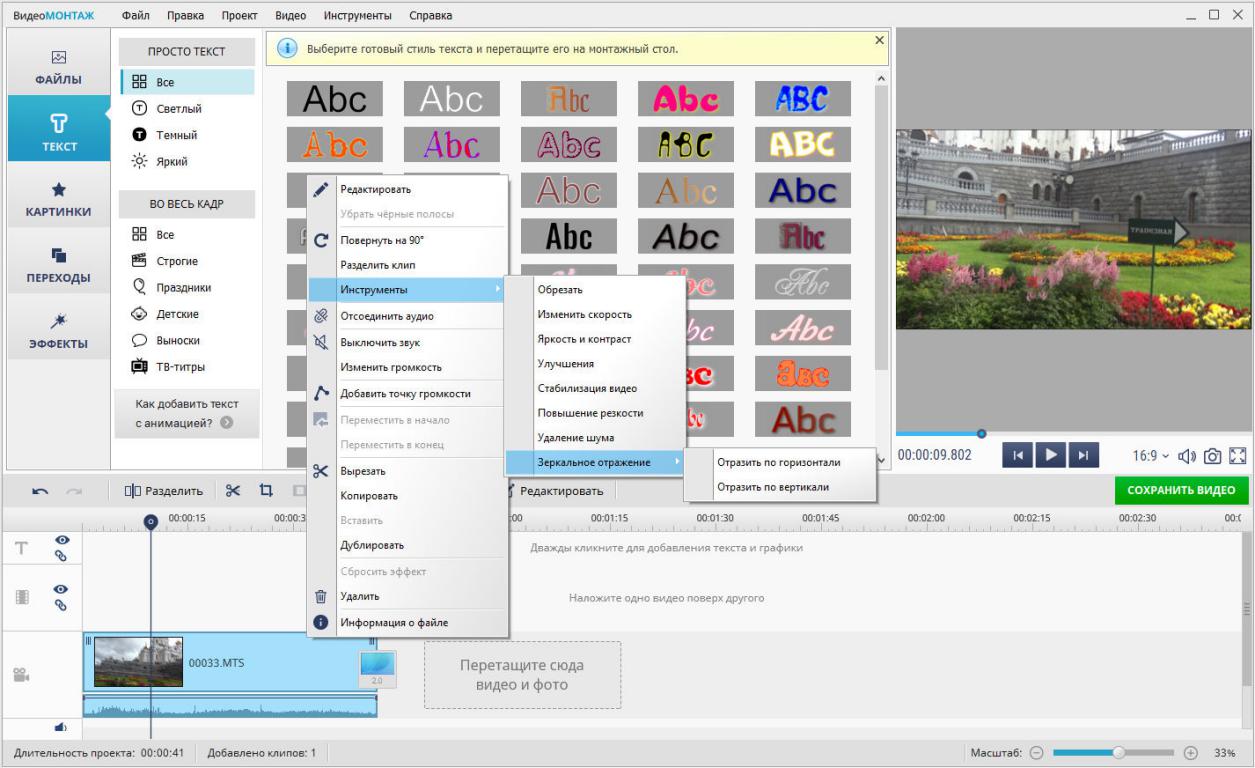Image resolution: width=1255 pixels, height=768 pixels.
Task: Open the 16:9 aspect ratio dropdown
Action: click(x=1151, y=456)
